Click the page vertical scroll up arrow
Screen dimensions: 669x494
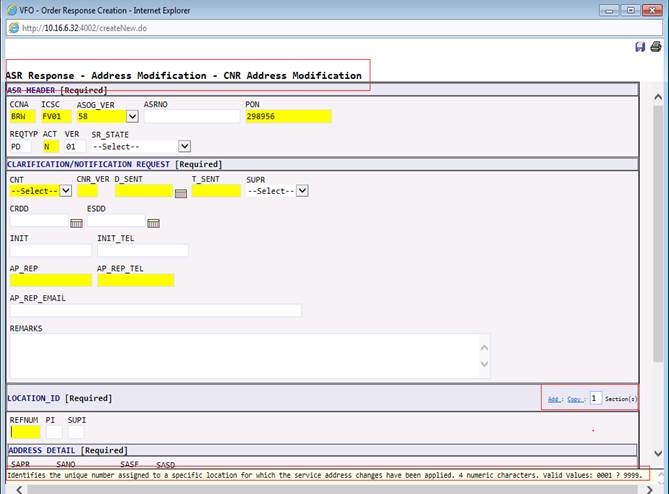(x=658, y=97)
